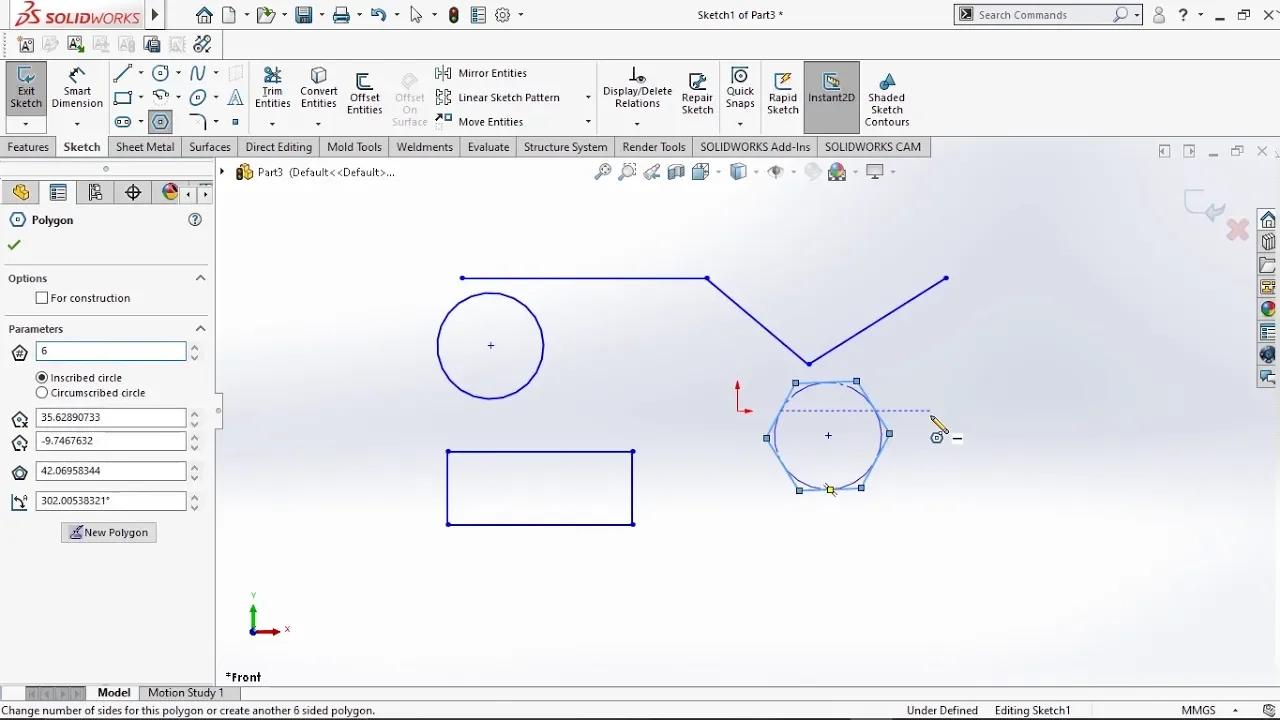Click the Exit Sketch icon
The height and width of the screenshot is (720, 1280).
[26, 88]
